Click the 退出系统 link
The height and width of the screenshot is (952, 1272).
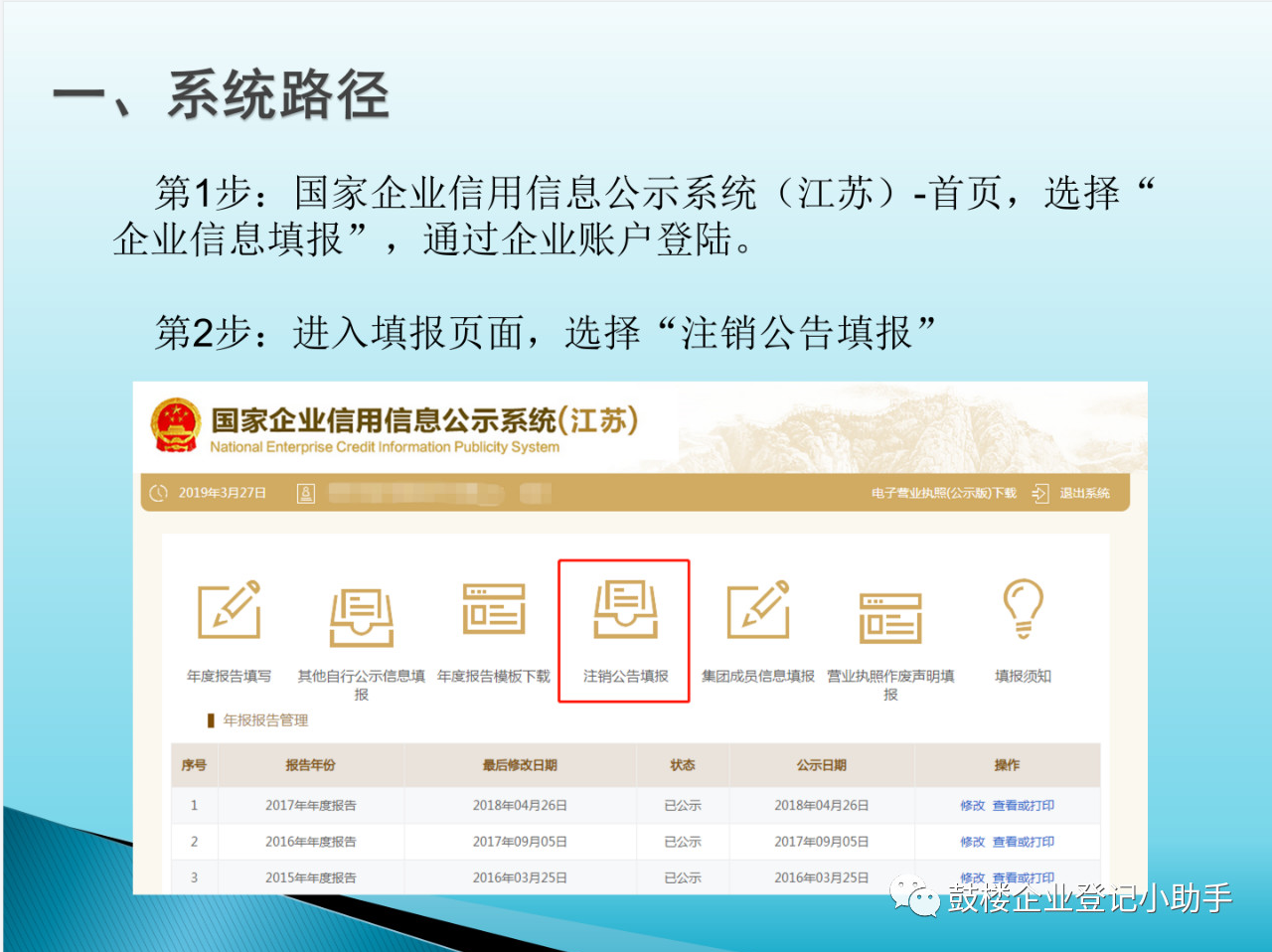pyautogui.click(x=1084, y=493)
